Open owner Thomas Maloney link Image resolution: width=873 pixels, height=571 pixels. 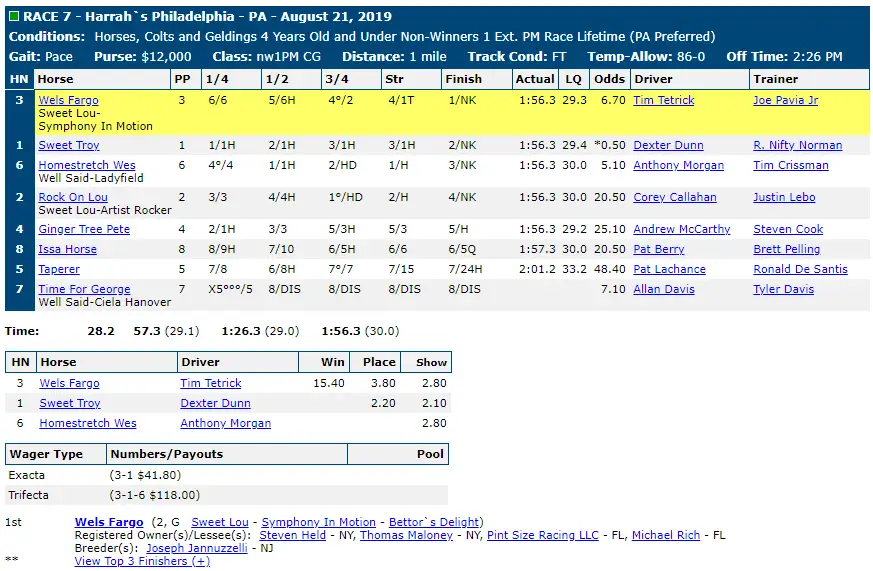406,535
